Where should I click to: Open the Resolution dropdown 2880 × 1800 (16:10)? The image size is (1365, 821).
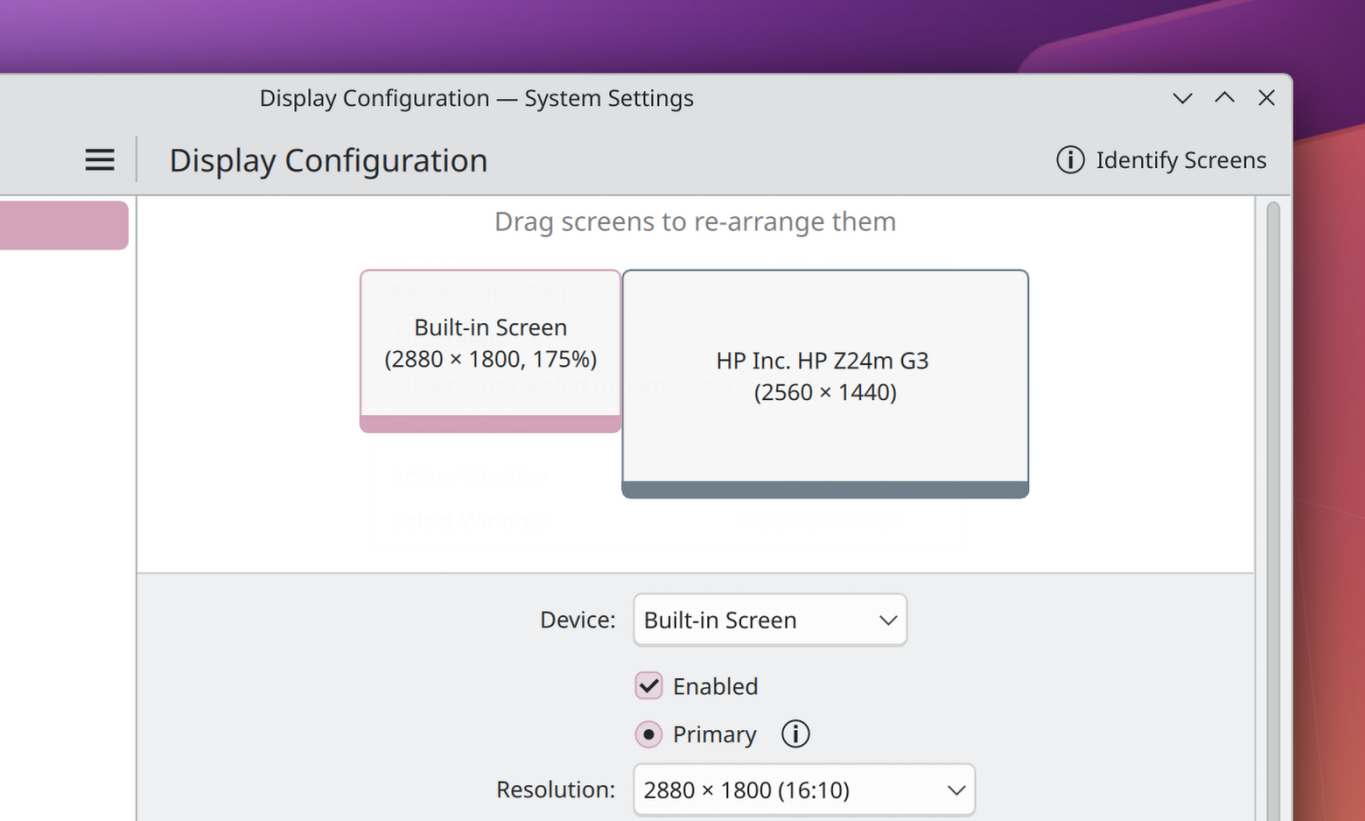(x=804, y=790)
